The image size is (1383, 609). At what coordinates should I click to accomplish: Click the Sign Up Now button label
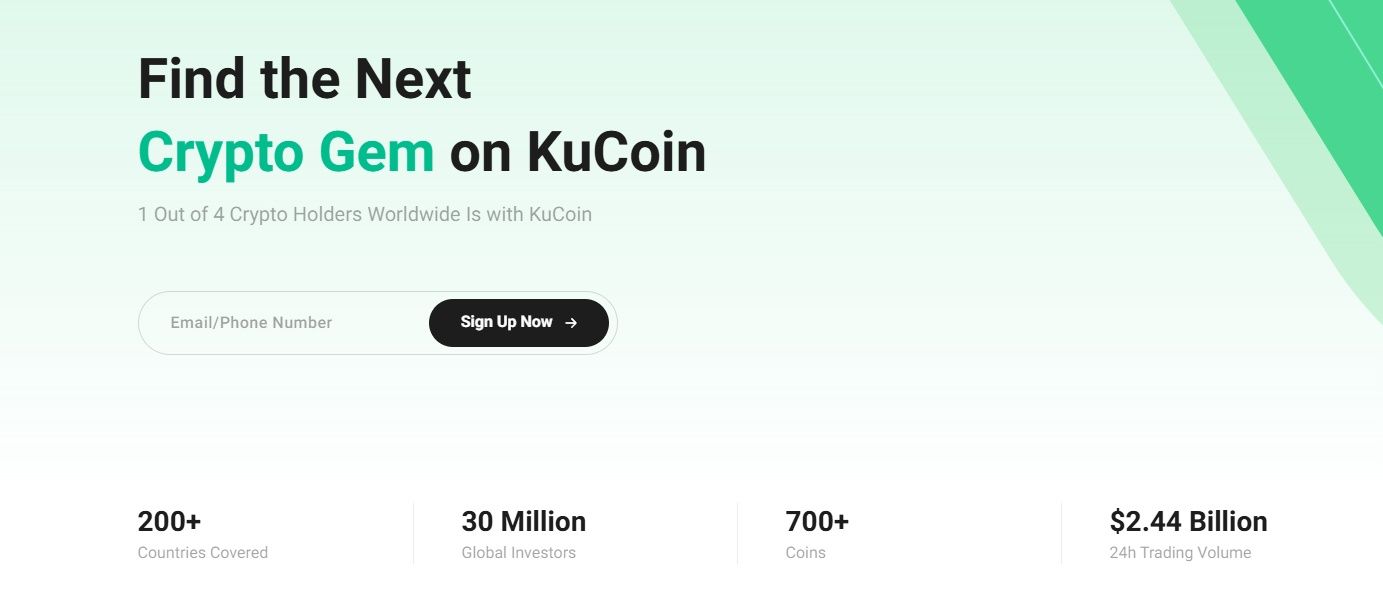(506, 322)
